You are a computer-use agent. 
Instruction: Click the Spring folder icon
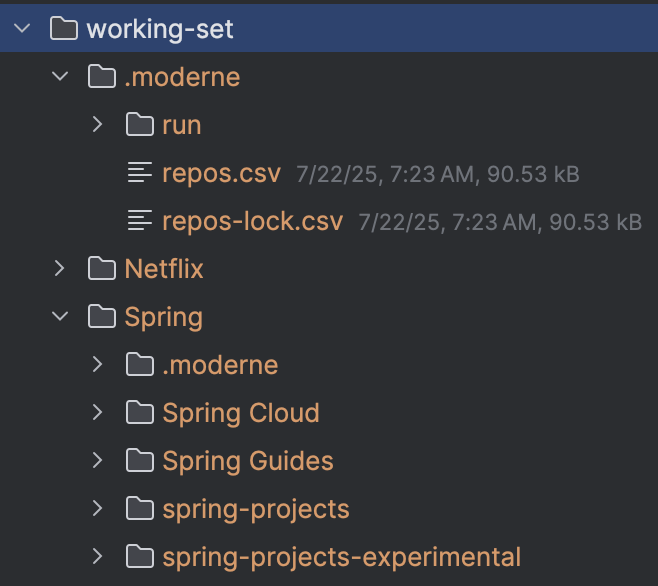[x=102, y=316]
